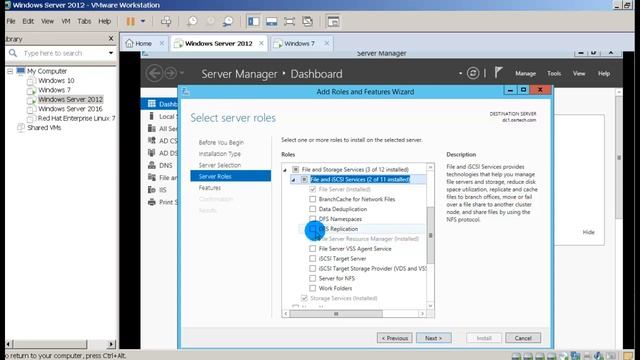The width and height of the screenshot is (640, 360).
Task: Open the VMware Help menu
Action: click(x=104, y=21)
